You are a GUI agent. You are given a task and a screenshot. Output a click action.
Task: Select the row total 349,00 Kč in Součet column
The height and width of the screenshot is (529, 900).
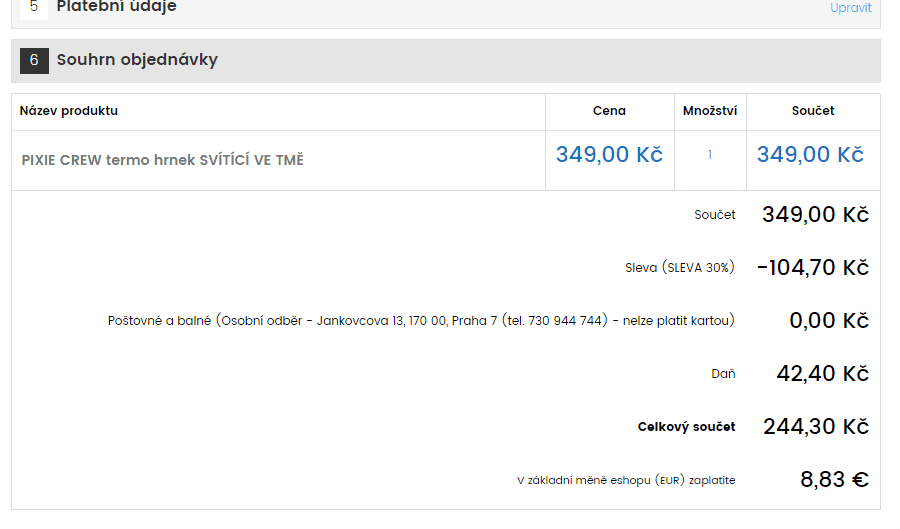pos(810,154)
